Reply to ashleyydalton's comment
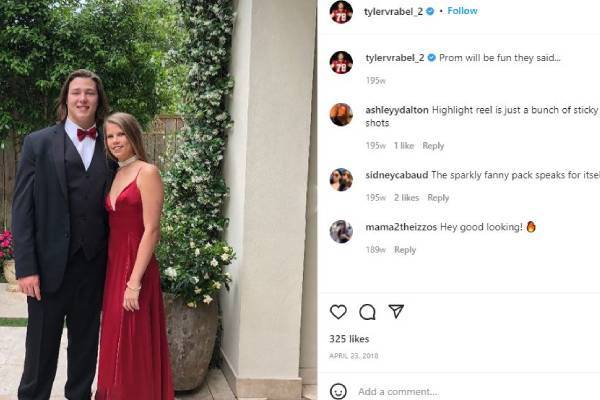The height and width of the screenshot is (400, 600). (433, 146)
